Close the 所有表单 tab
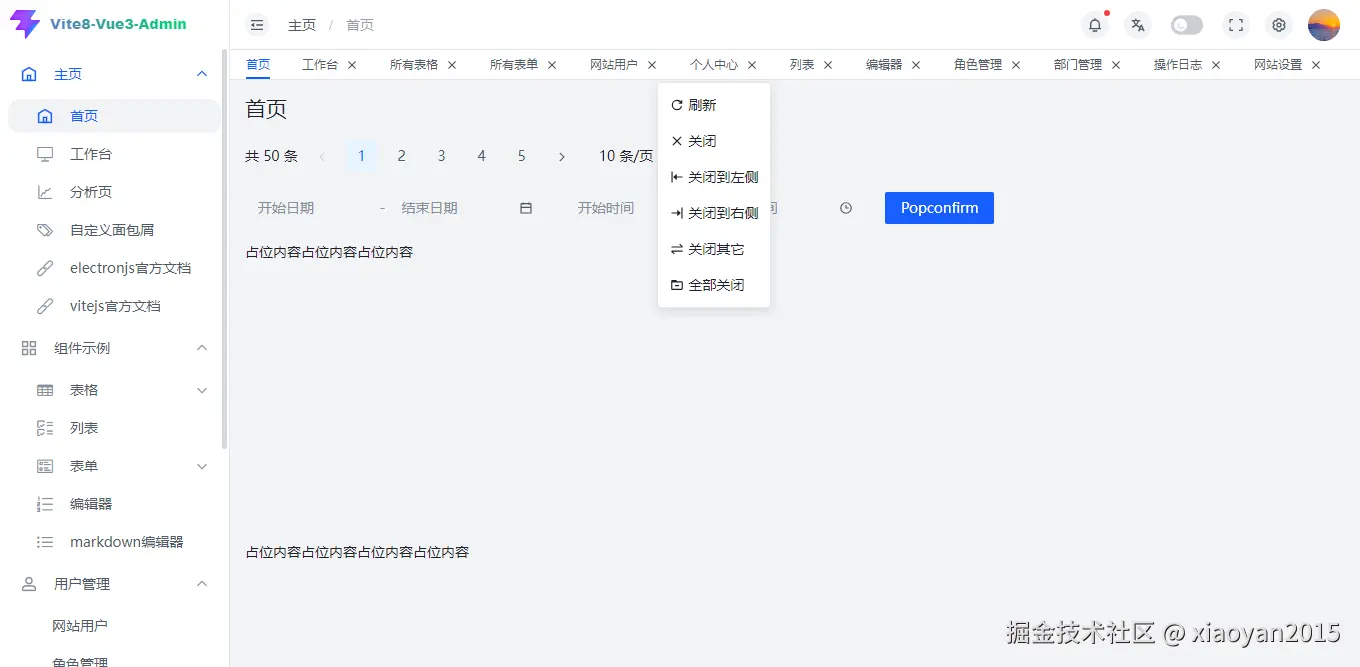 point(552,65)
